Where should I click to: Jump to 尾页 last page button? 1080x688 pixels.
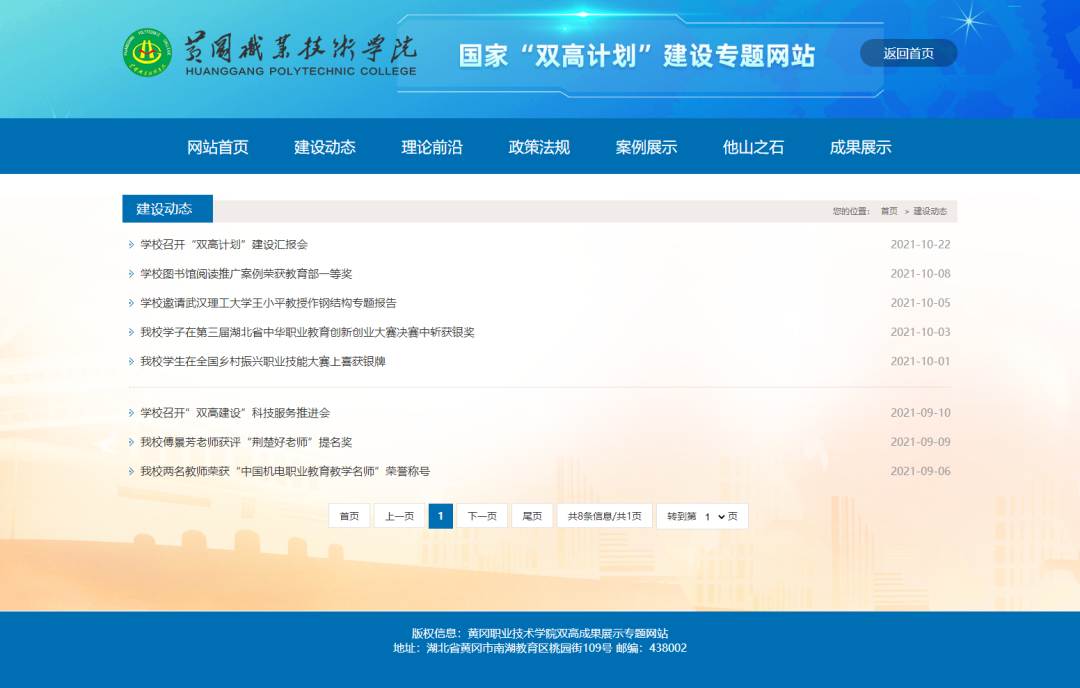[532, 516]
